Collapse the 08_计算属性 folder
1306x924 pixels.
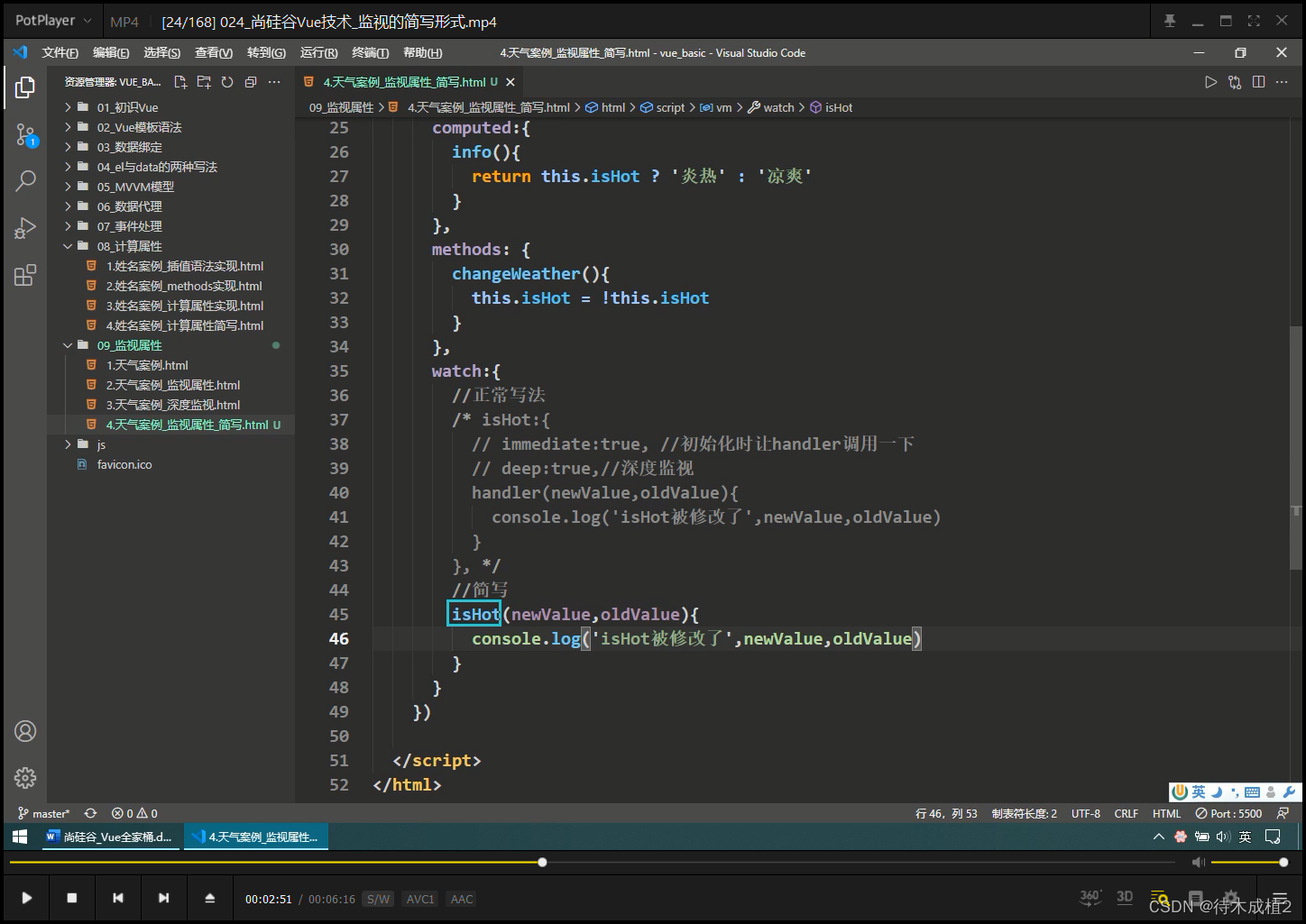click(x=129, y=246)
